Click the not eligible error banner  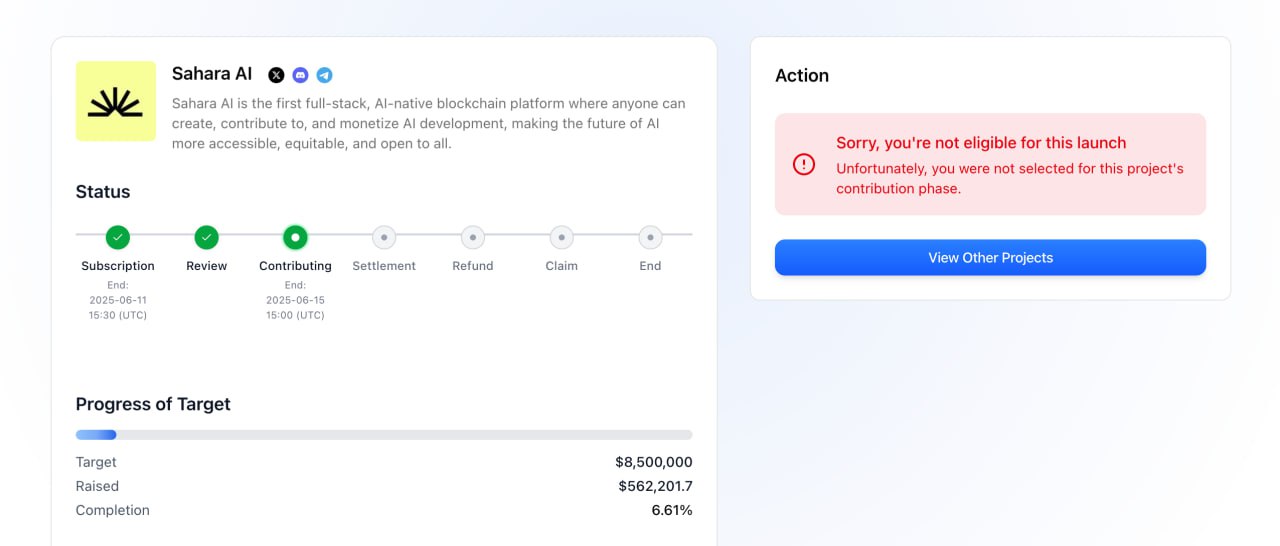[990, 164]
